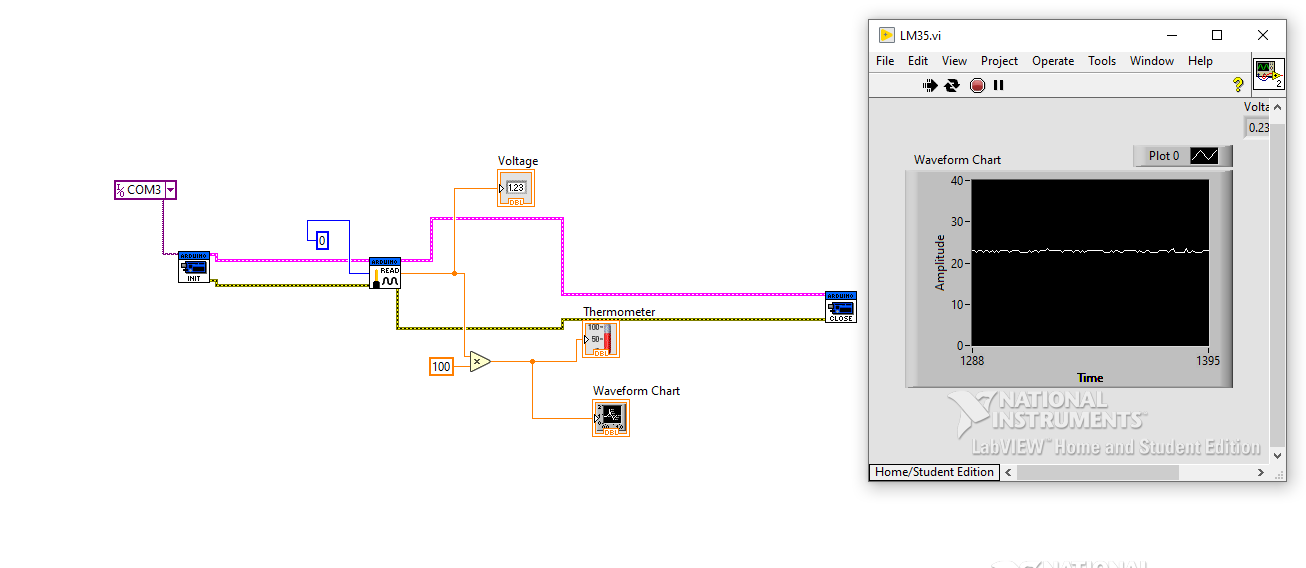Click the chart Y-axis maximum value 40
The height and width of the screenshot is (568, 1306).
tap(957, 180)
